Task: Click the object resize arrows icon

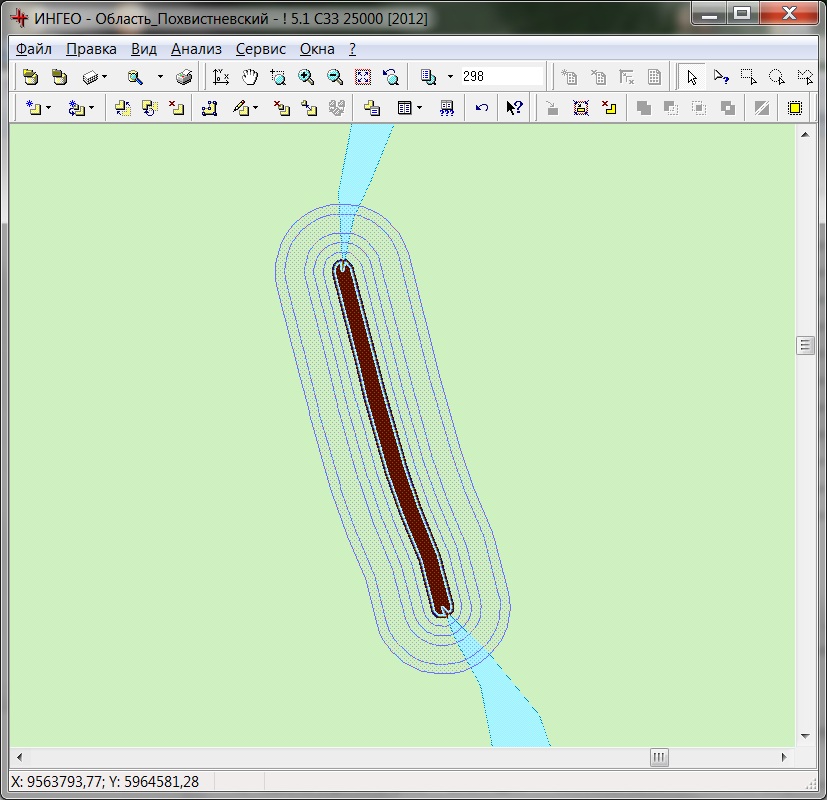Action: pyautogui.click(x=123, y=108)
